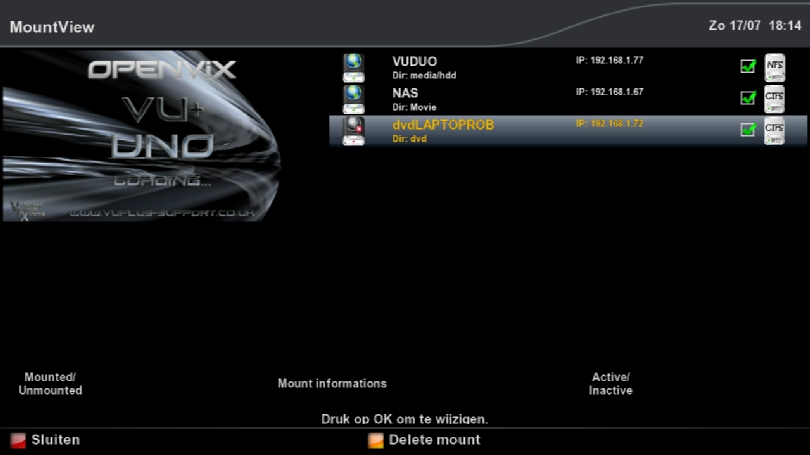Click IP address 192.168.1.77
The height and width of the screenshot is (455, 810).
point(610,60)
